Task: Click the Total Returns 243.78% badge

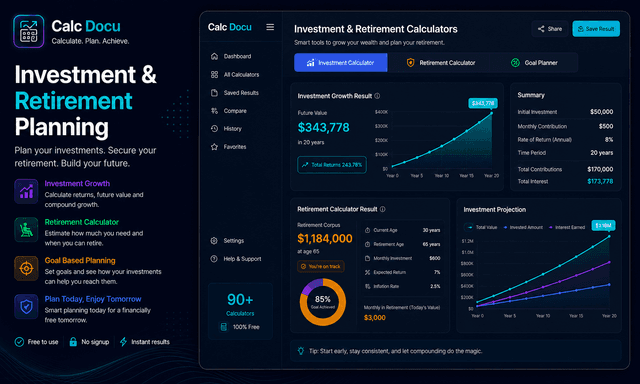Action: [332, 165]
